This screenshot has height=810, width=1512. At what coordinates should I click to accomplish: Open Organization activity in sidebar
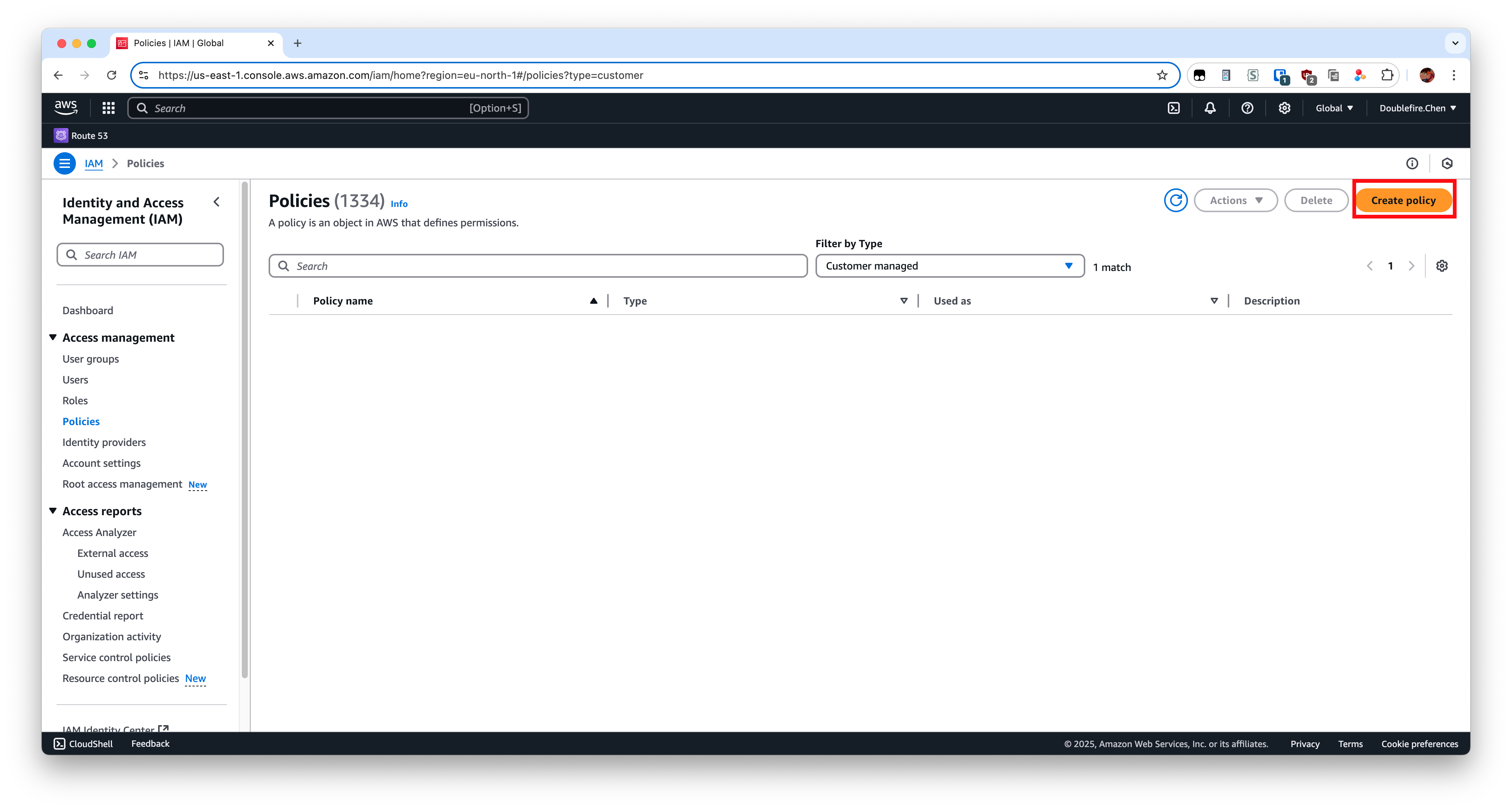tap(112, 637)
